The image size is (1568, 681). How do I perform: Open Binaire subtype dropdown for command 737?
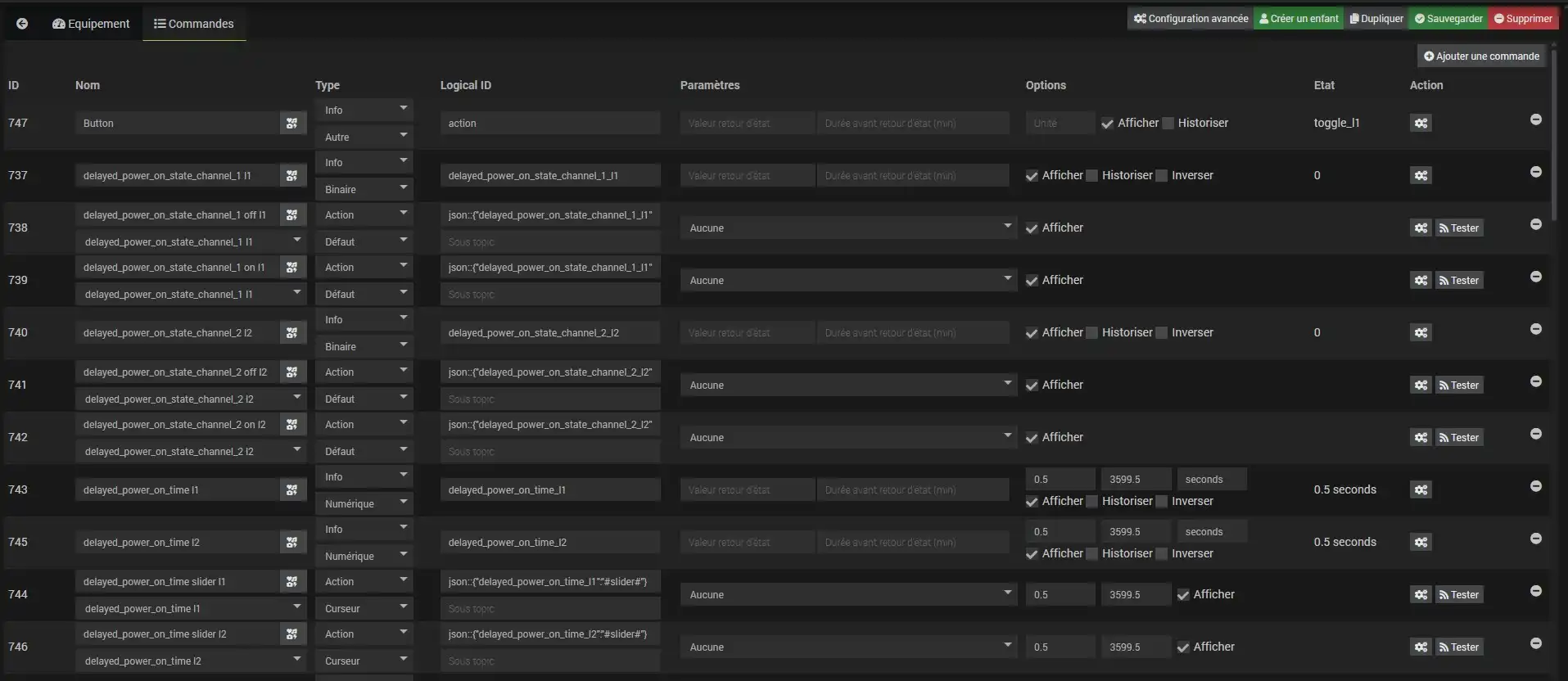click(364, 189)
